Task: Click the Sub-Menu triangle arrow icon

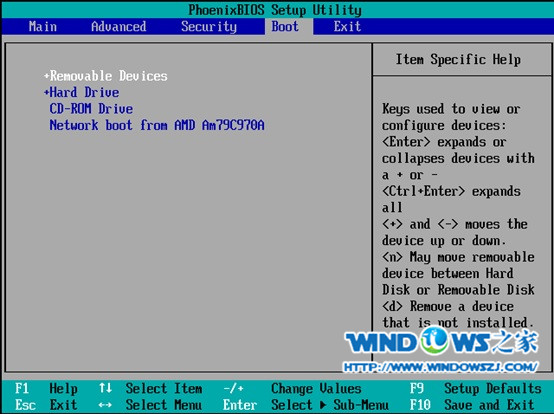Action: pos(323,405)
